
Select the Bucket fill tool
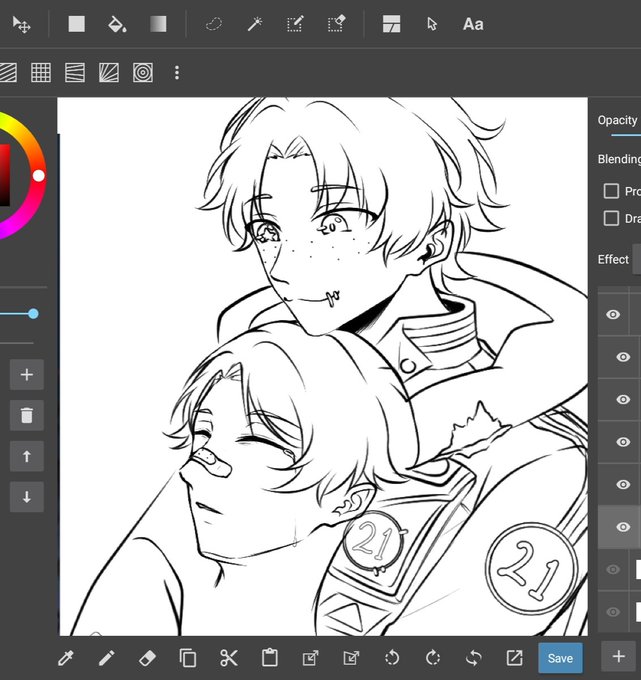117,24
